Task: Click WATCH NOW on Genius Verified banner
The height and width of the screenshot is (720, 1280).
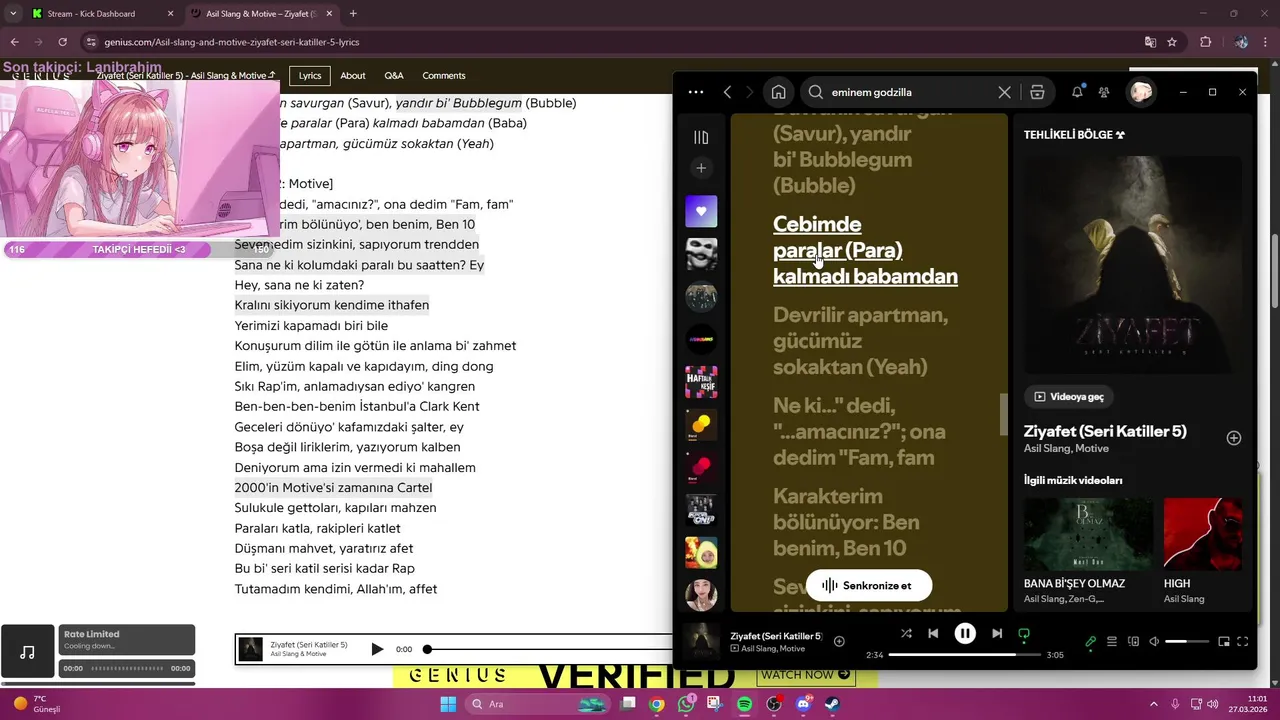Action: [x=806, y=675]
